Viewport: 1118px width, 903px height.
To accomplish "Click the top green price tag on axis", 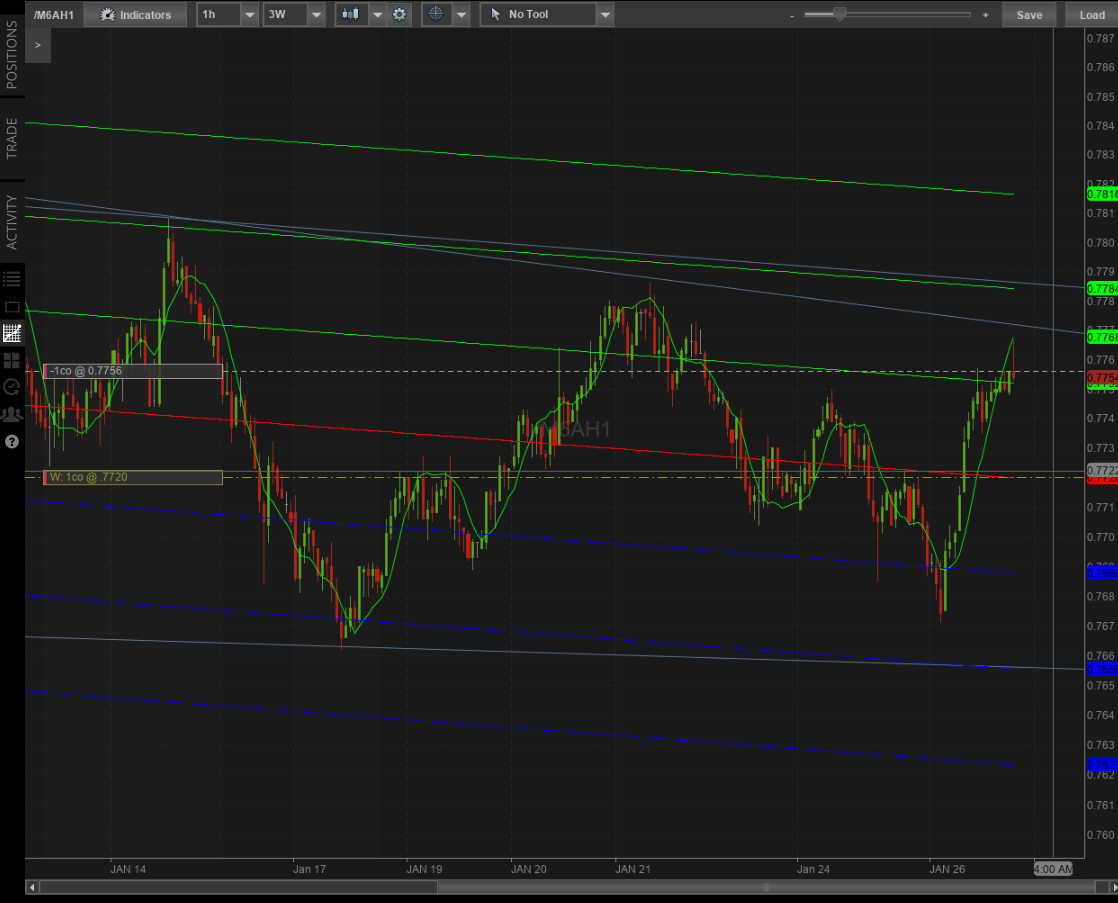I will [1102, 194].
